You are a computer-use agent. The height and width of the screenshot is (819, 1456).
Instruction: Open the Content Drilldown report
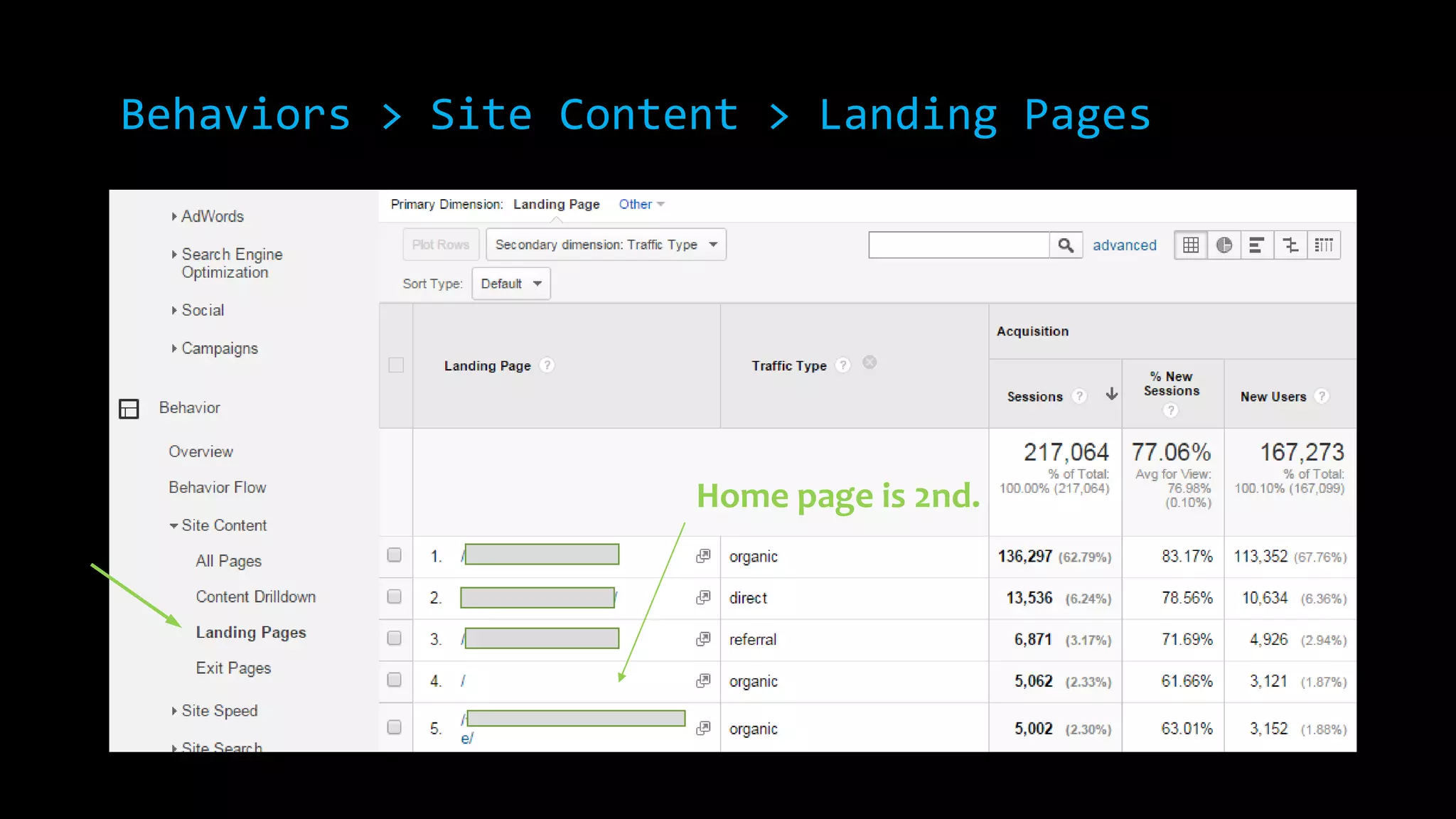pyautogui.click(x=256, y=596)
